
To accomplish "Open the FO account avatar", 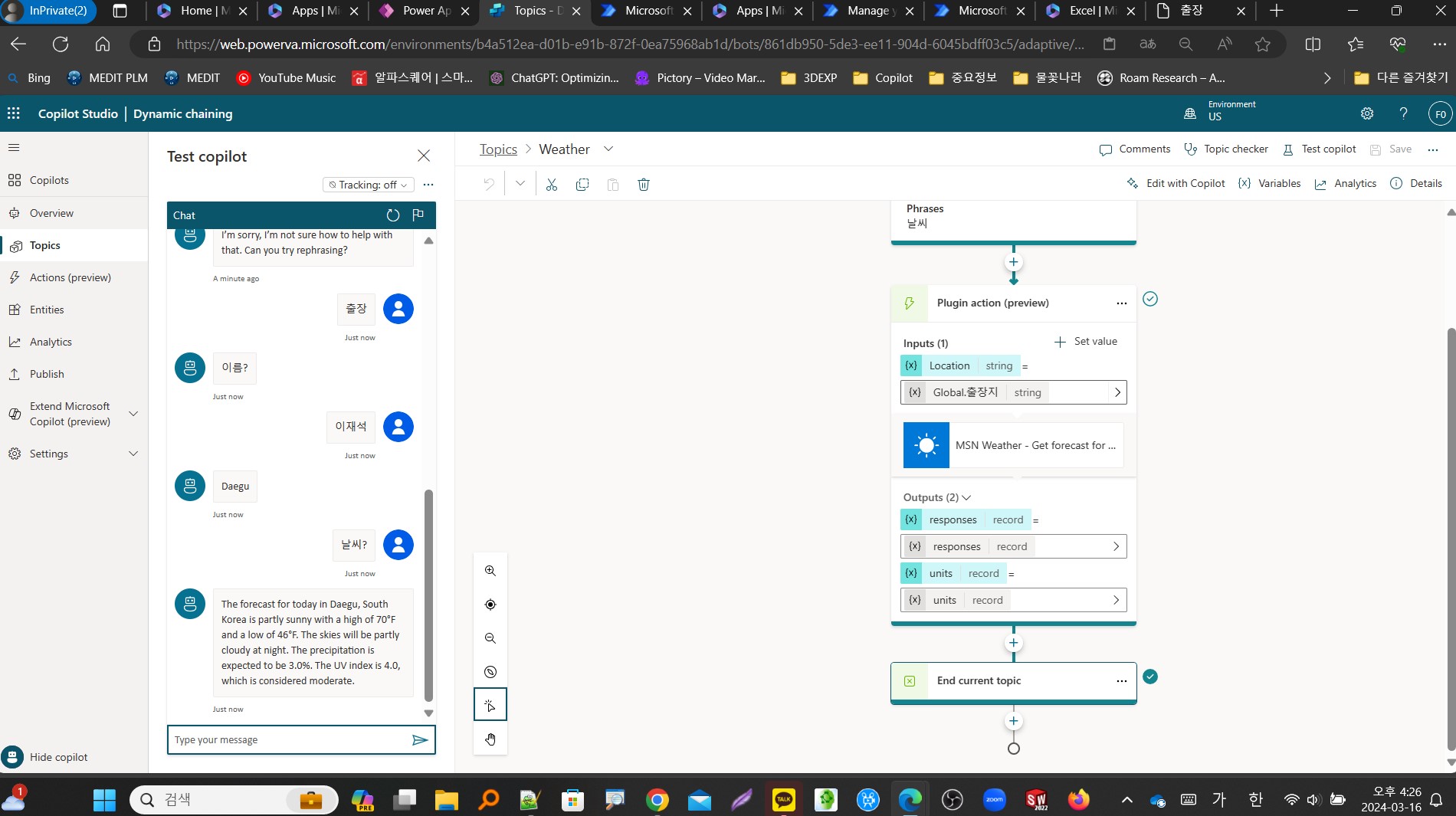I will (x=1440, y=114).
